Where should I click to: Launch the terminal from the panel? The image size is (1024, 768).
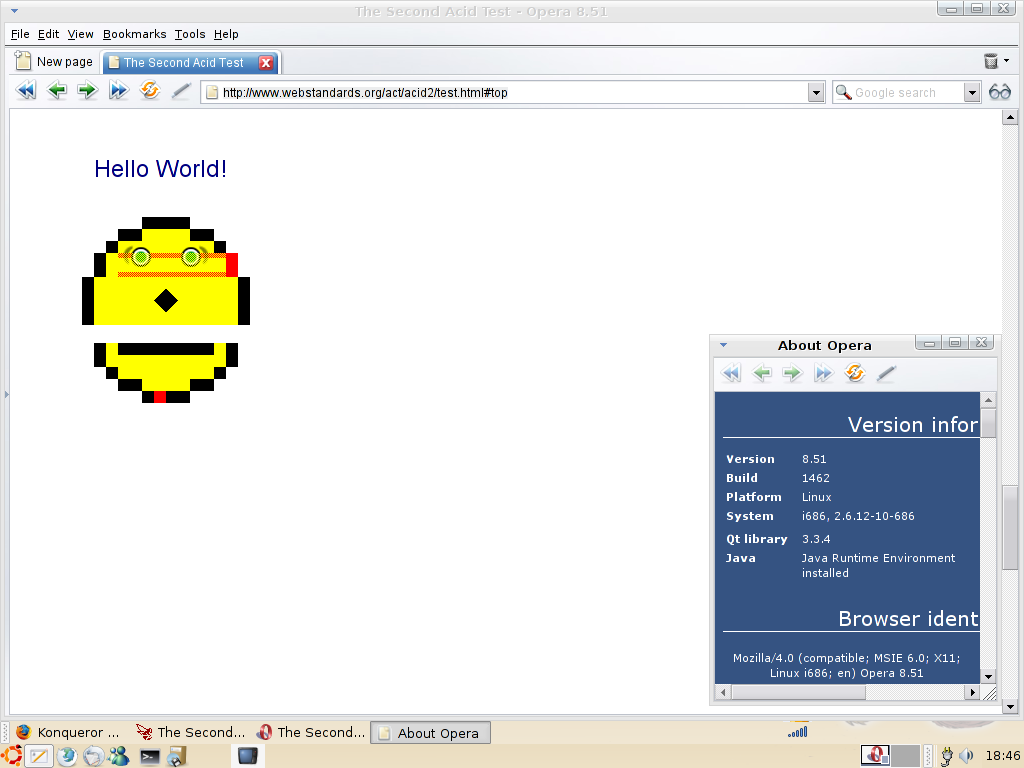click(150, 757)
